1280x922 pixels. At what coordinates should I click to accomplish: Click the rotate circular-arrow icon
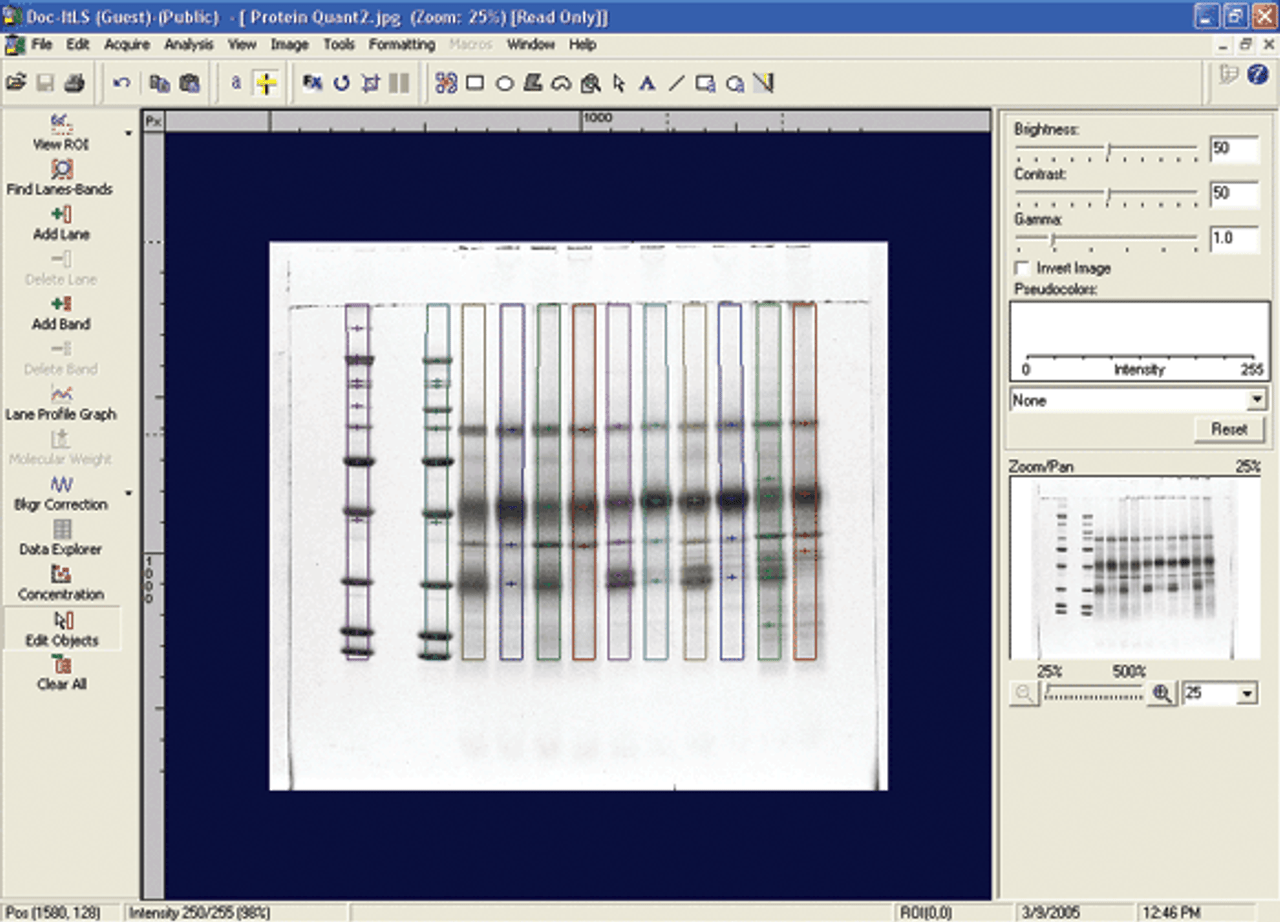341,83
